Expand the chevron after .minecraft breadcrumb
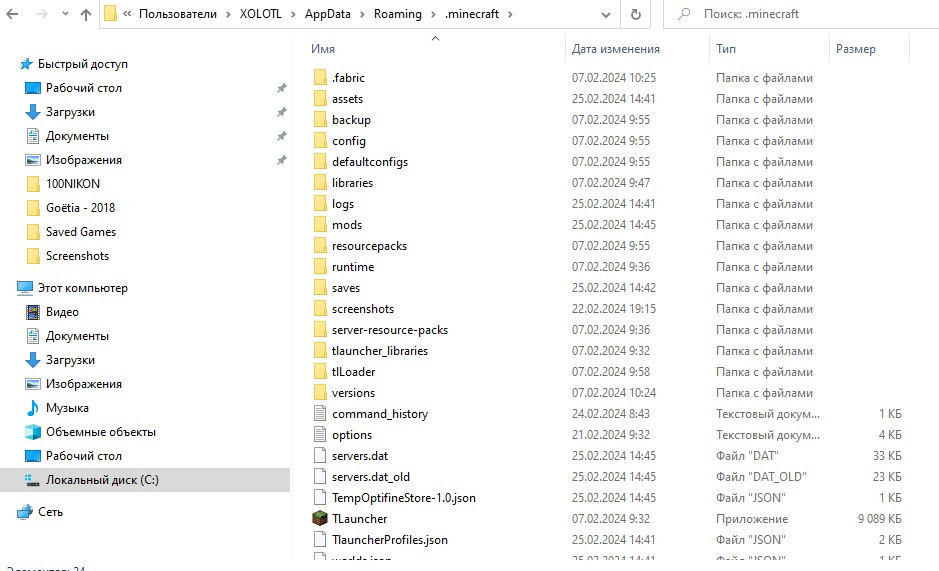The height and width of the screenshot is (571, 939). point(510,14)
